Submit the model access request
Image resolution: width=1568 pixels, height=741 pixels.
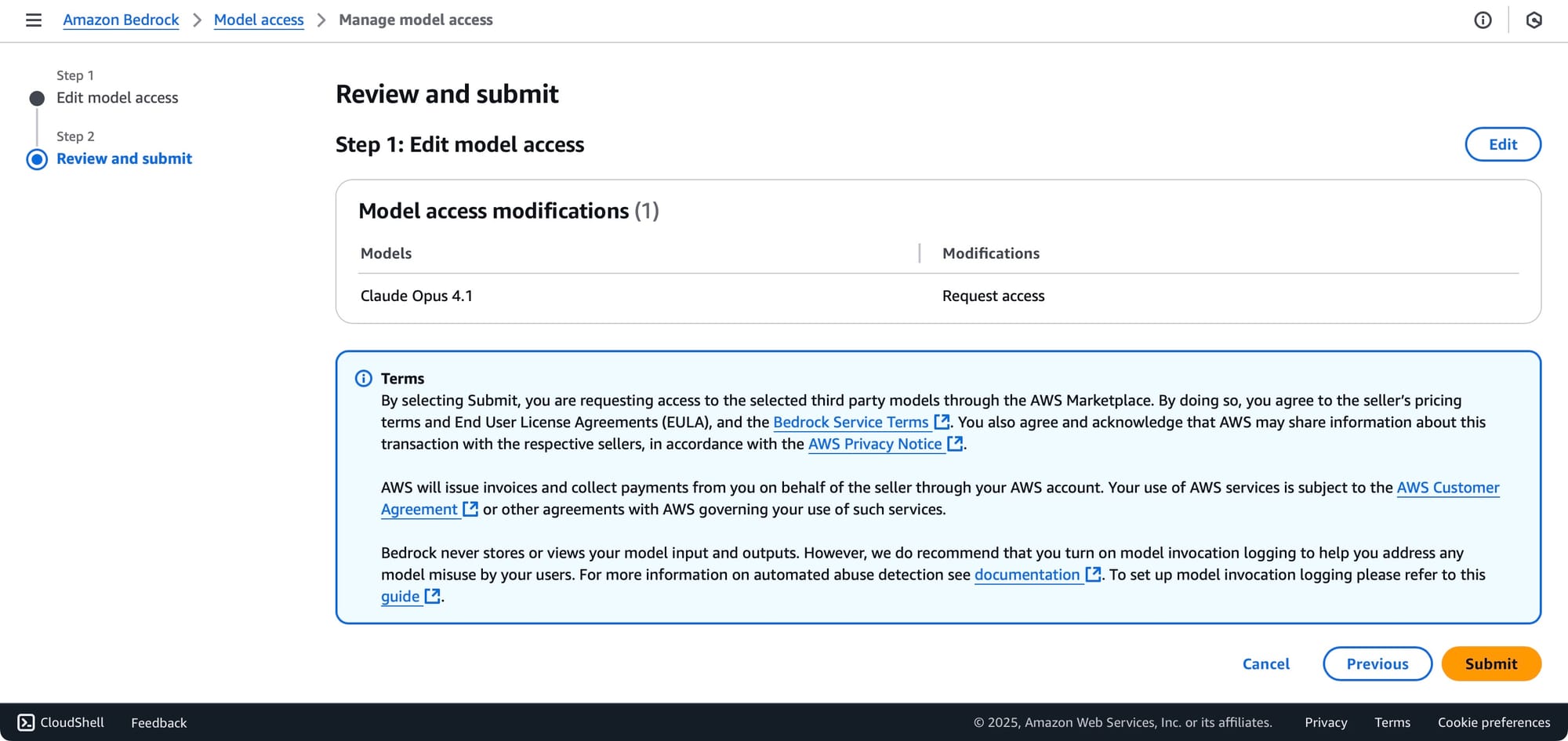point(1491,663)
